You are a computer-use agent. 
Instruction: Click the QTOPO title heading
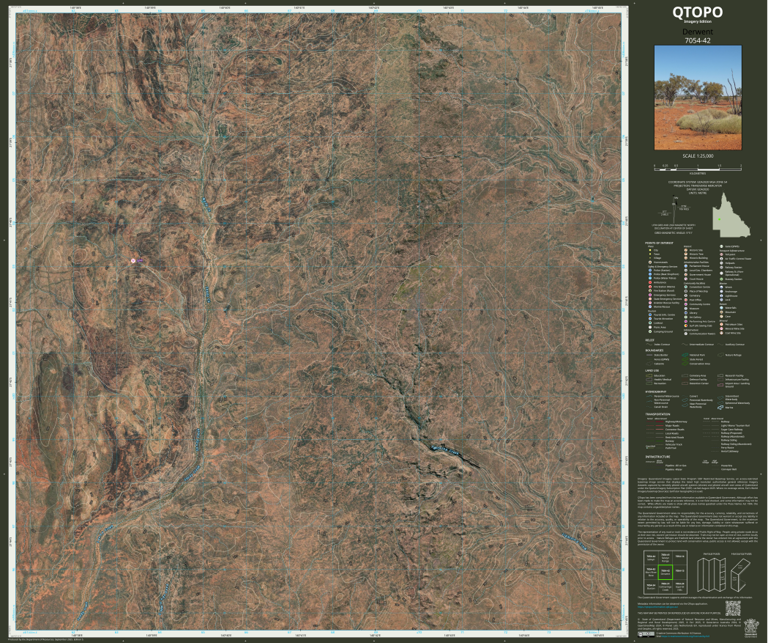point(697,12)
